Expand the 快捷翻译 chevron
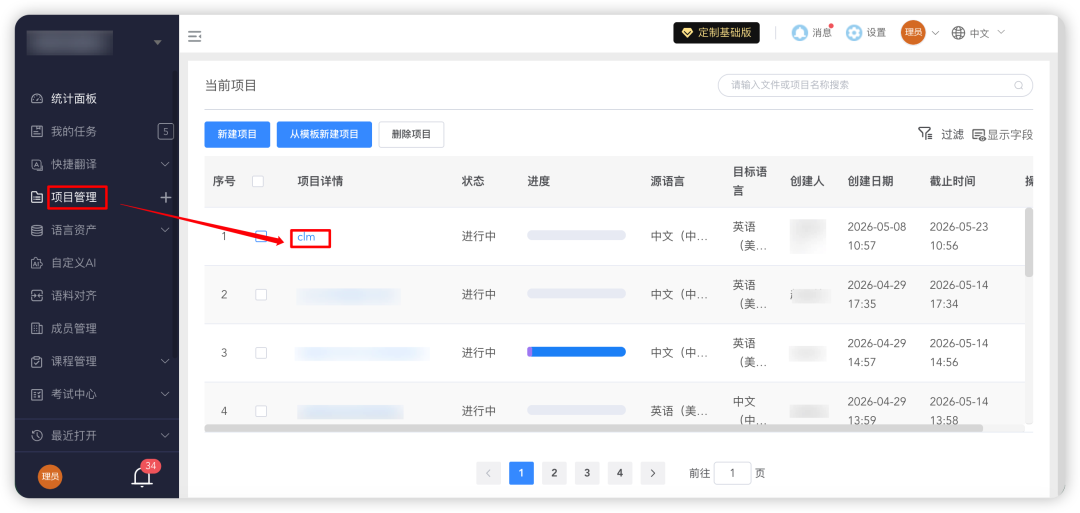Image resolution: width=1080 pixels, height=513 pixels. point(165,164)
